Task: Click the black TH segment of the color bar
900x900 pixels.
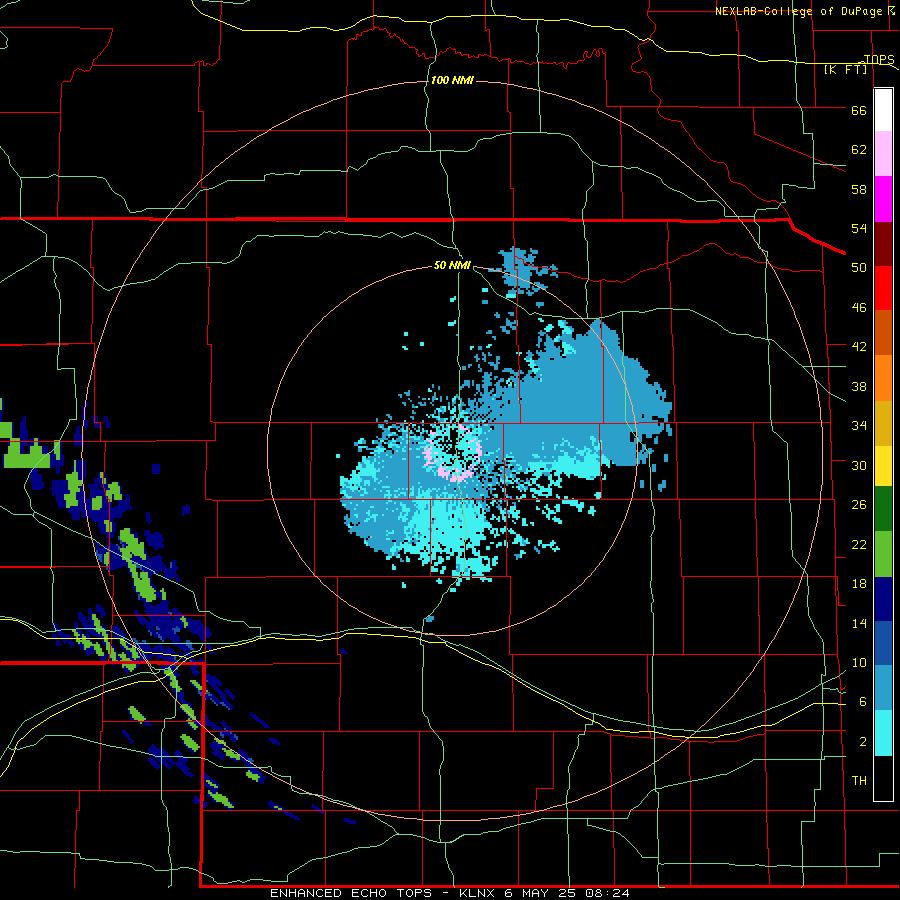Action: [x=883, y=778]
